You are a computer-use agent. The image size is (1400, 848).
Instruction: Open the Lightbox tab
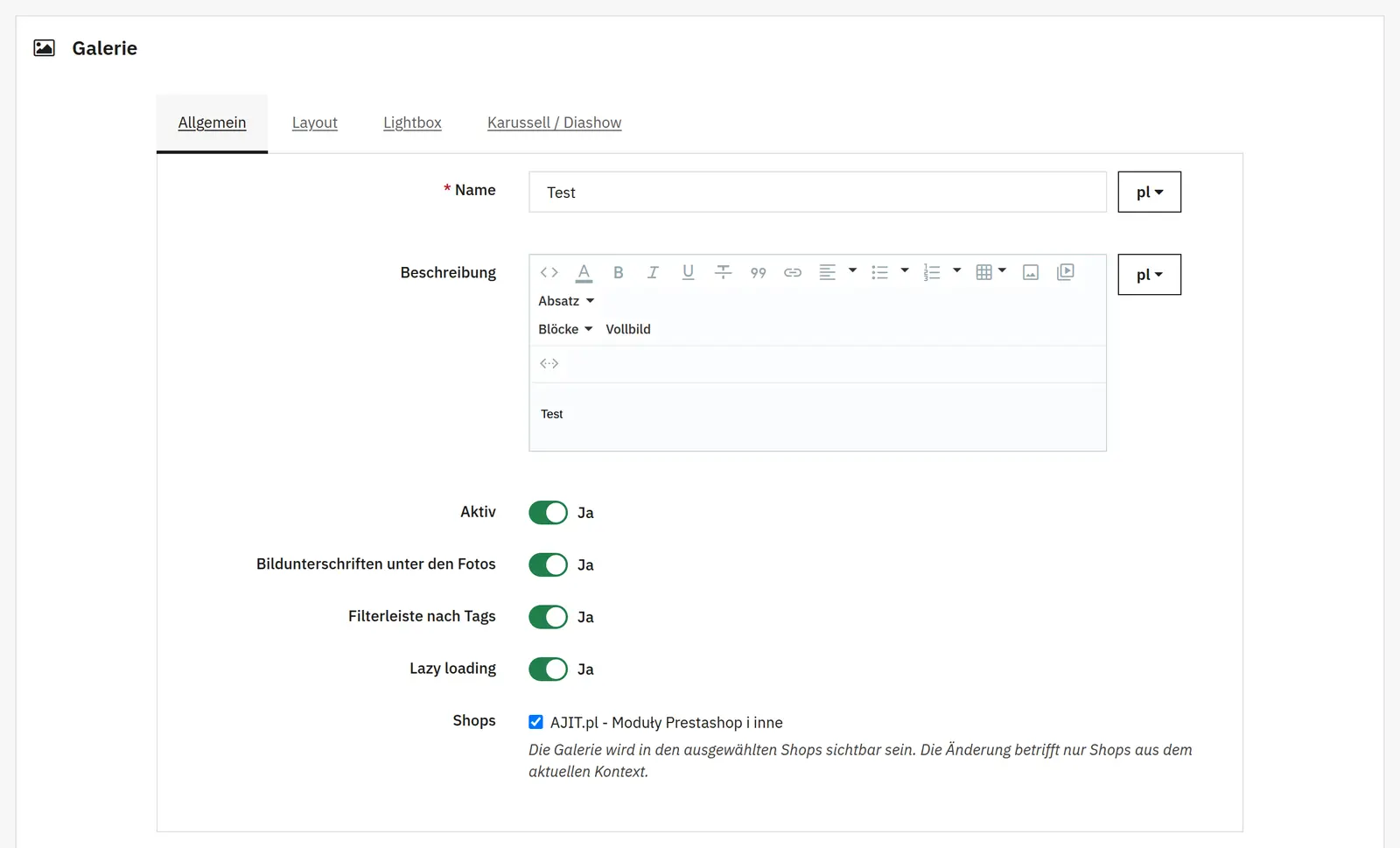coord(412,123)
